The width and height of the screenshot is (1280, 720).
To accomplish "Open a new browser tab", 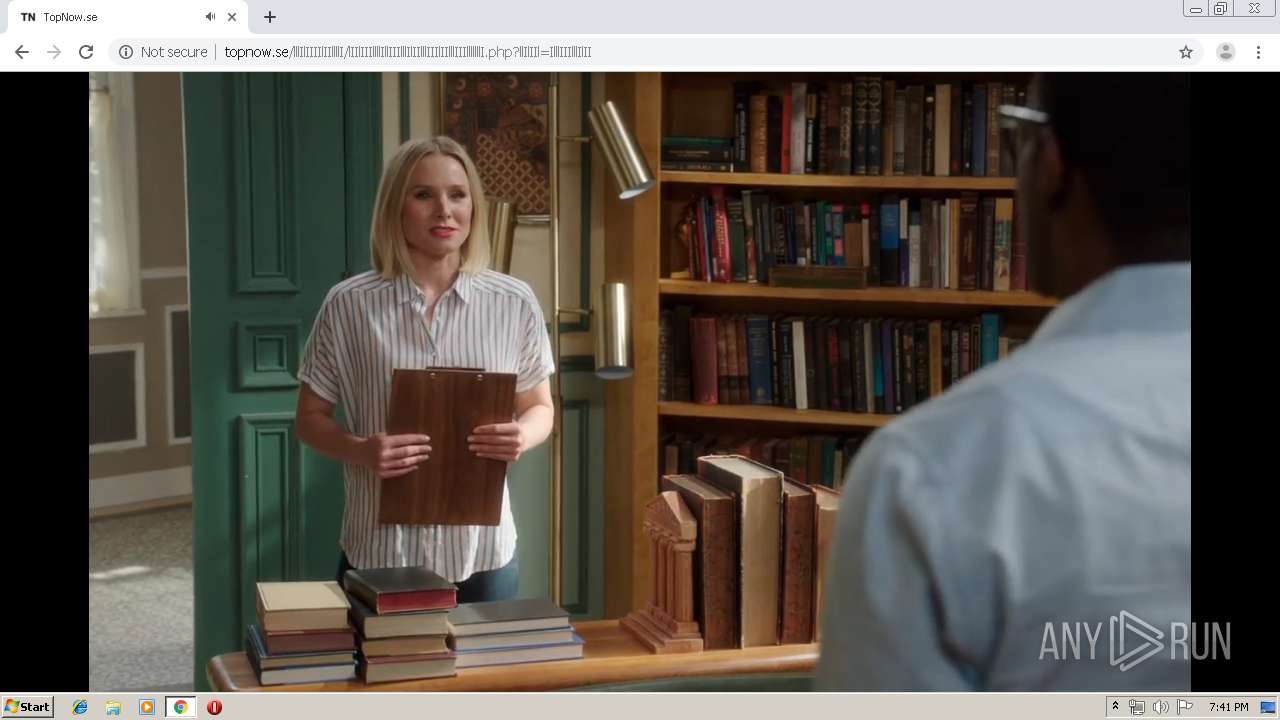I will [270, 17].
